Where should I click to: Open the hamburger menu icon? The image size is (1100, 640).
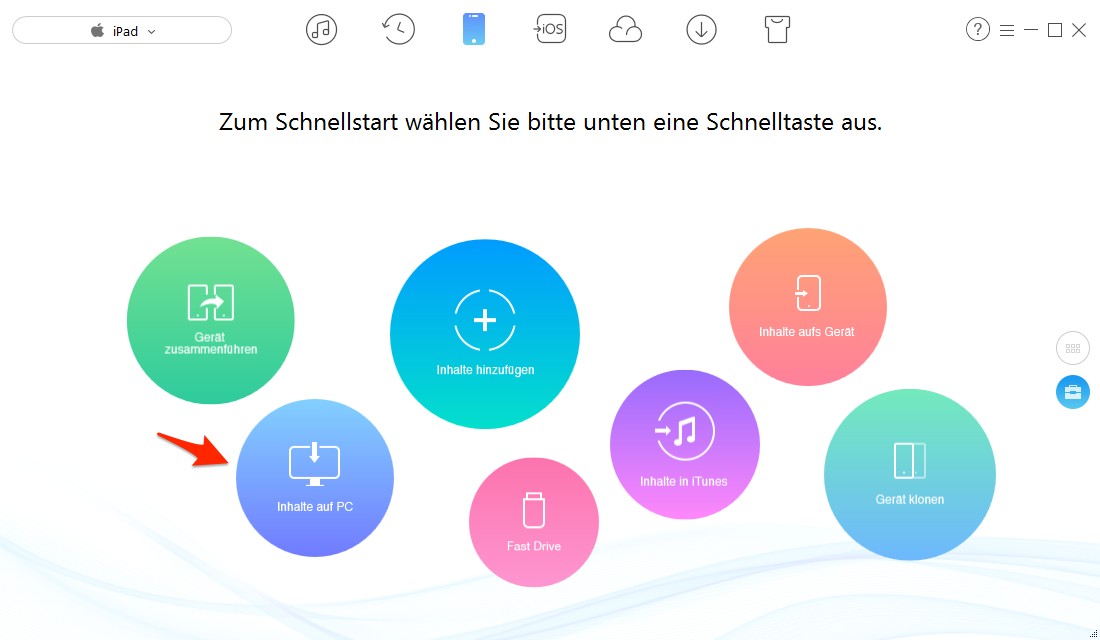(1007, 30)
